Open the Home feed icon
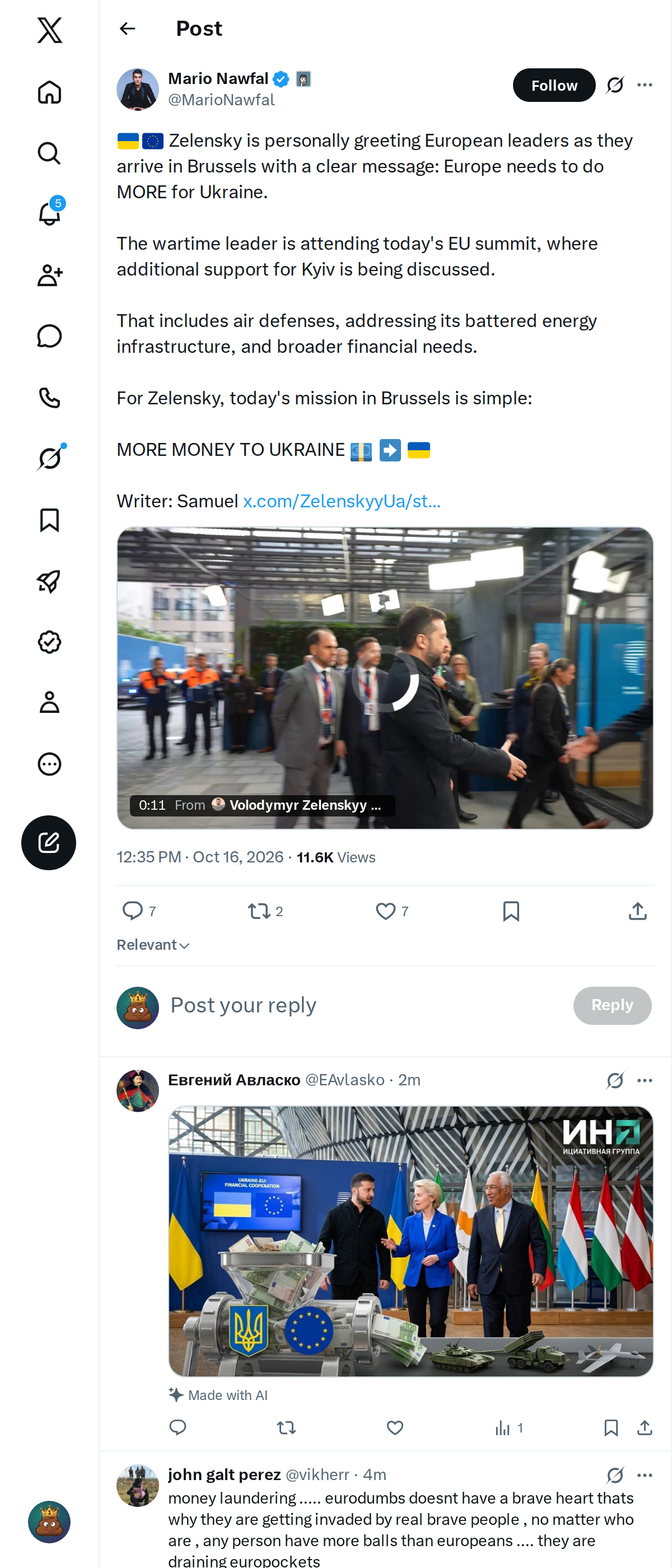The width and height of the screenshot is (672, 1568). click(x=49, y=92)
